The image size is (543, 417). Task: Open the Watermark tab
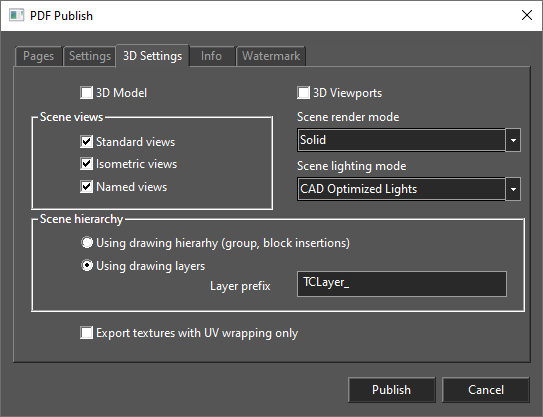(271, 56)
